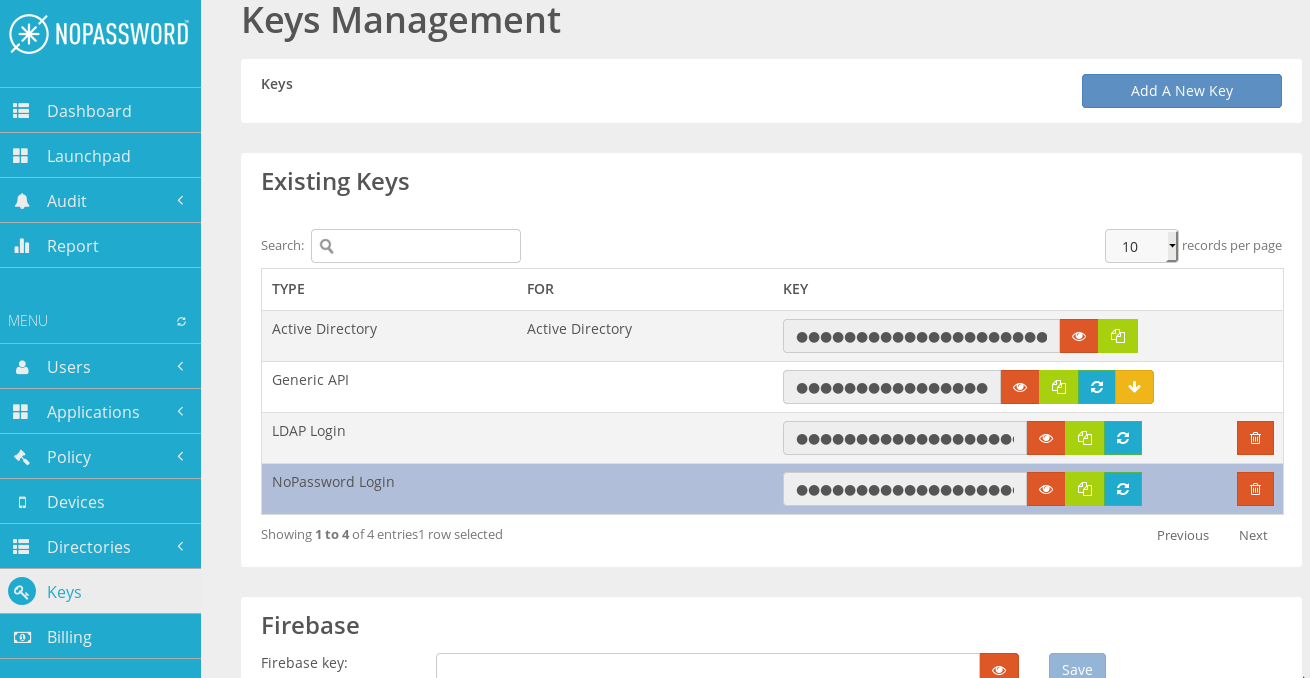Reveal the Active Directory key with eye

[1079, 336]
